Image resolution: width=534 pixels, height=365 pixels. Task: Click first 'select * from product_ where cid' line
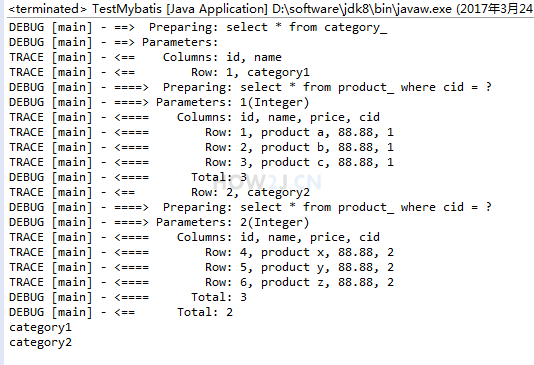250,87
